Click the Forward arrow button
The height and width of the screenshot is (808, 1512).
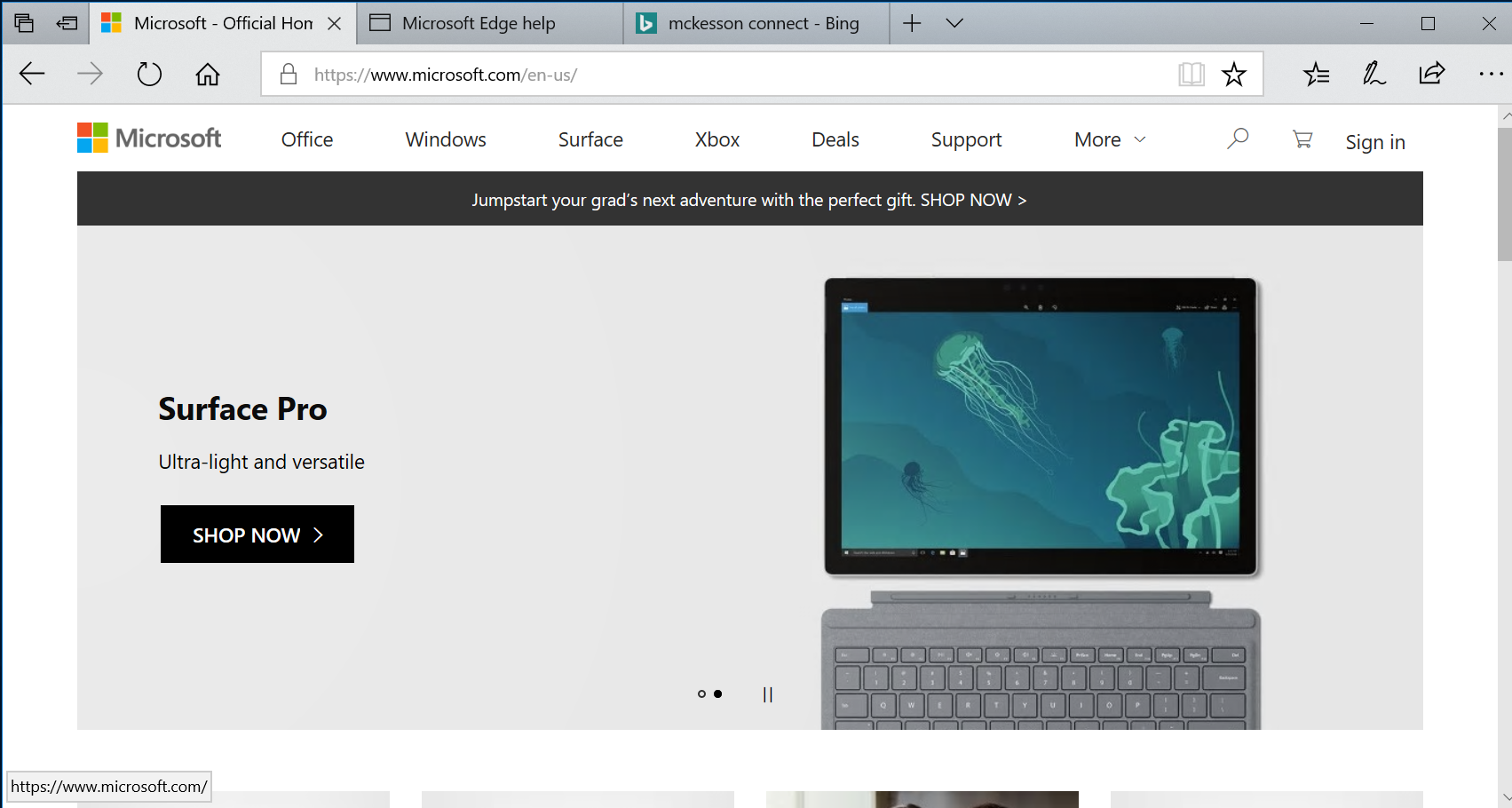coord(90,74)
